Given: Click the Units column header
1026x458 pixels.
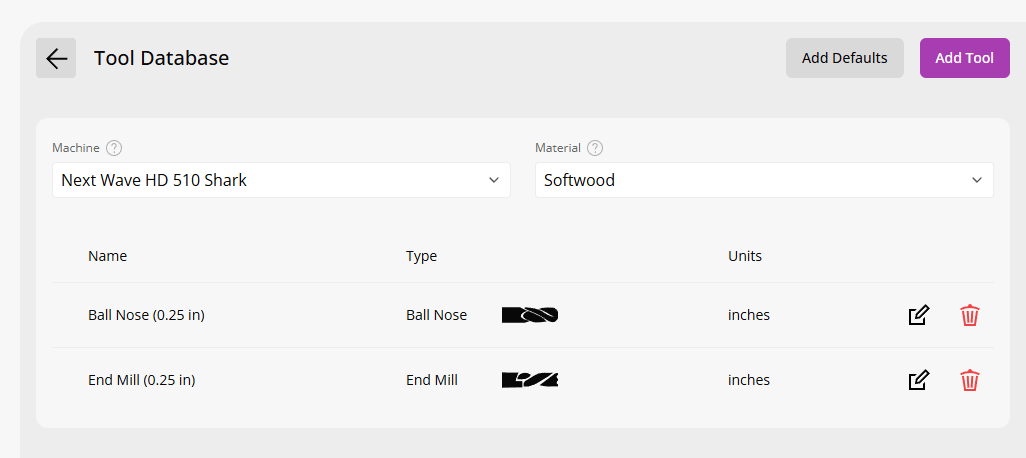Looking at the screenshot, I should tap(745, 256).
